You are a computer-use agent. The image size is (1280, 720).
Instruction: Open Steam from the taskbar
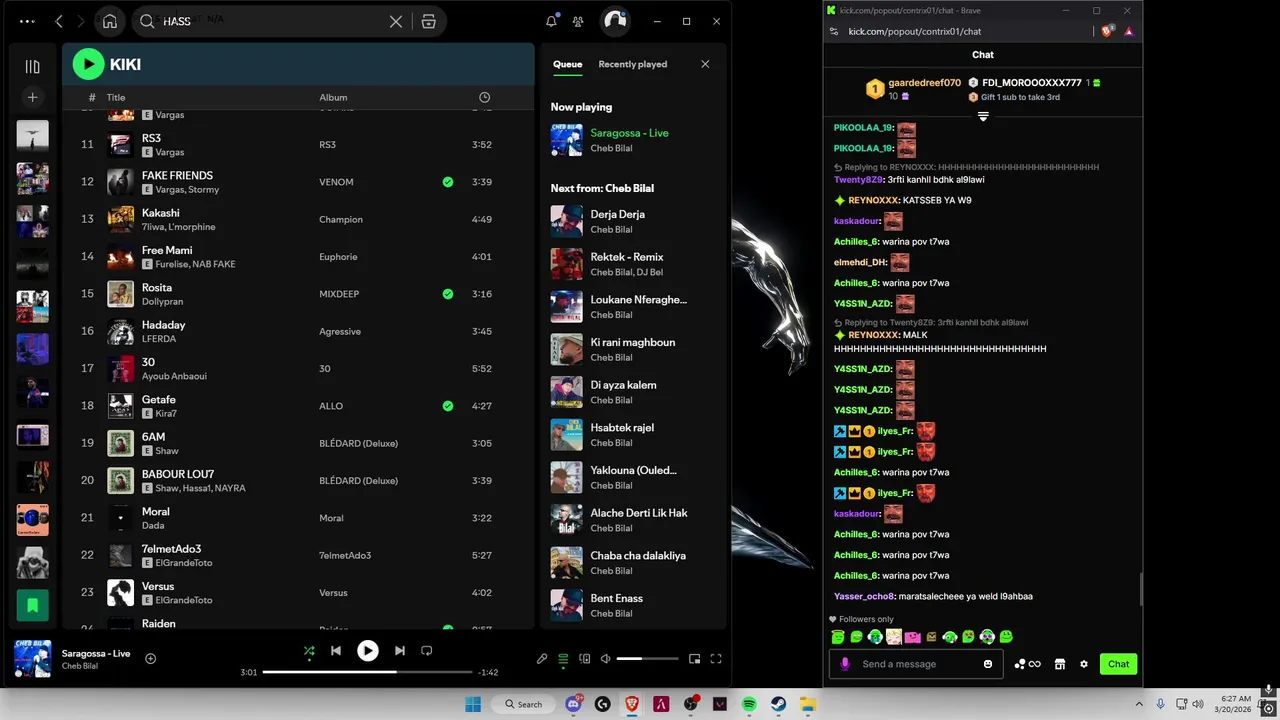coord(778,704)
